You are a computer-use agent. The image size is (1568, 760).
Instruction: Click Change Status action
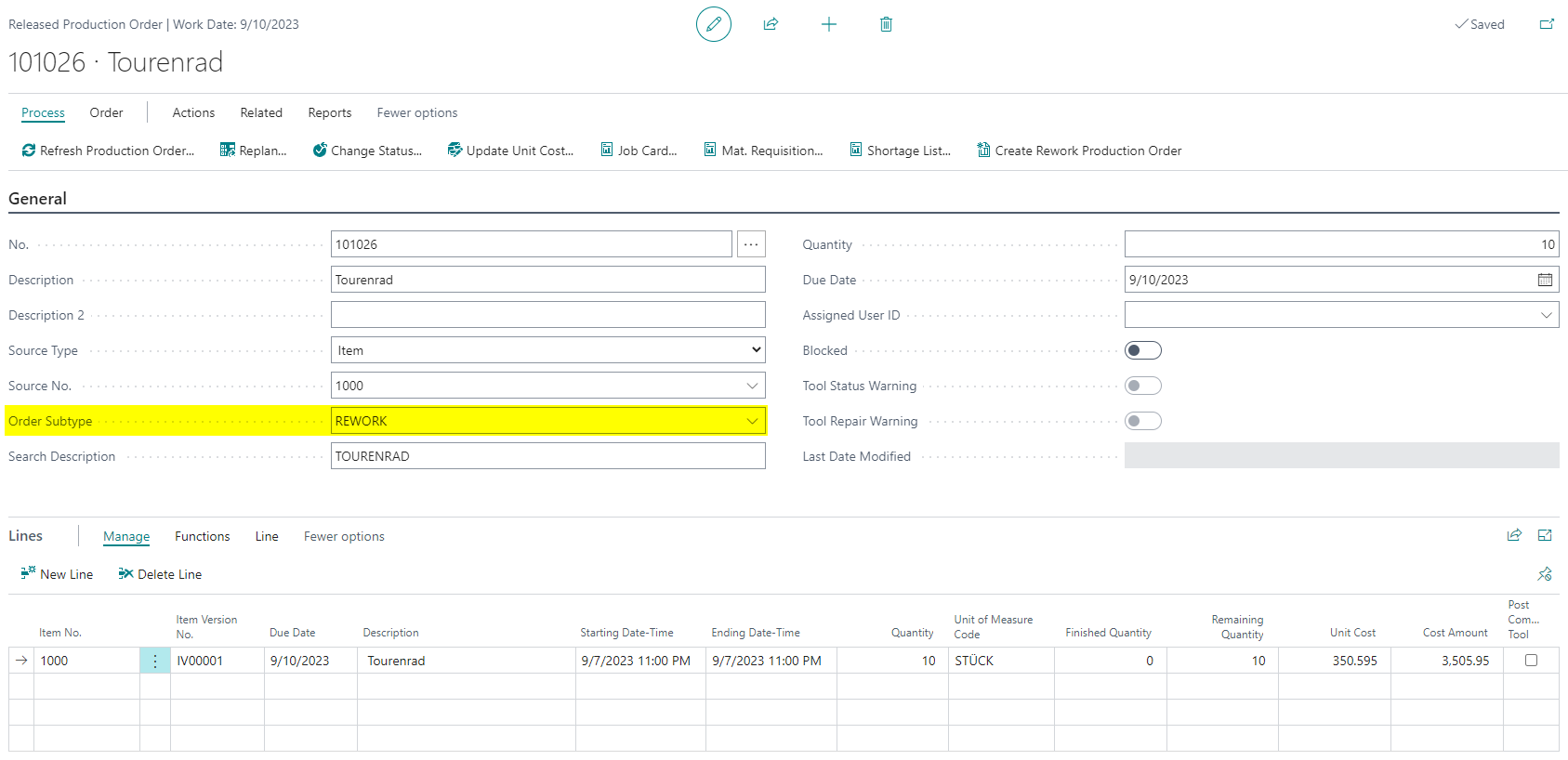[367, 151]
